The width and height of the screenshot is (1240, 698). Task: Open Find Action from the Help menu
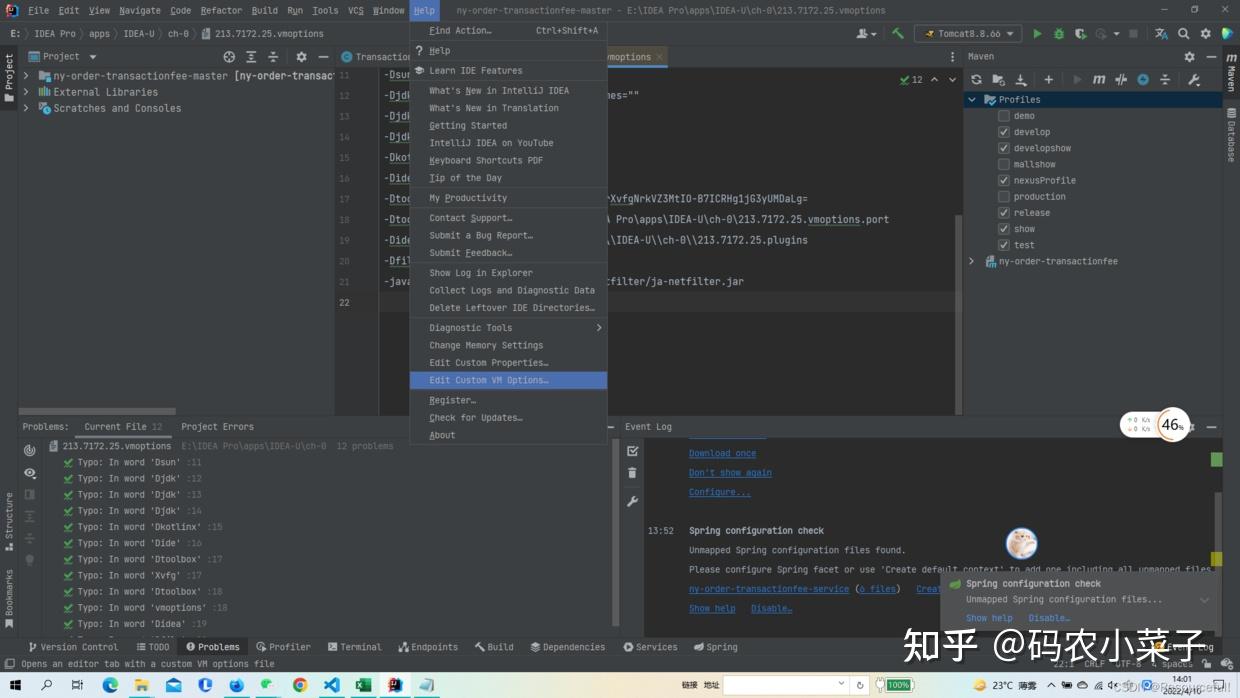460,30
